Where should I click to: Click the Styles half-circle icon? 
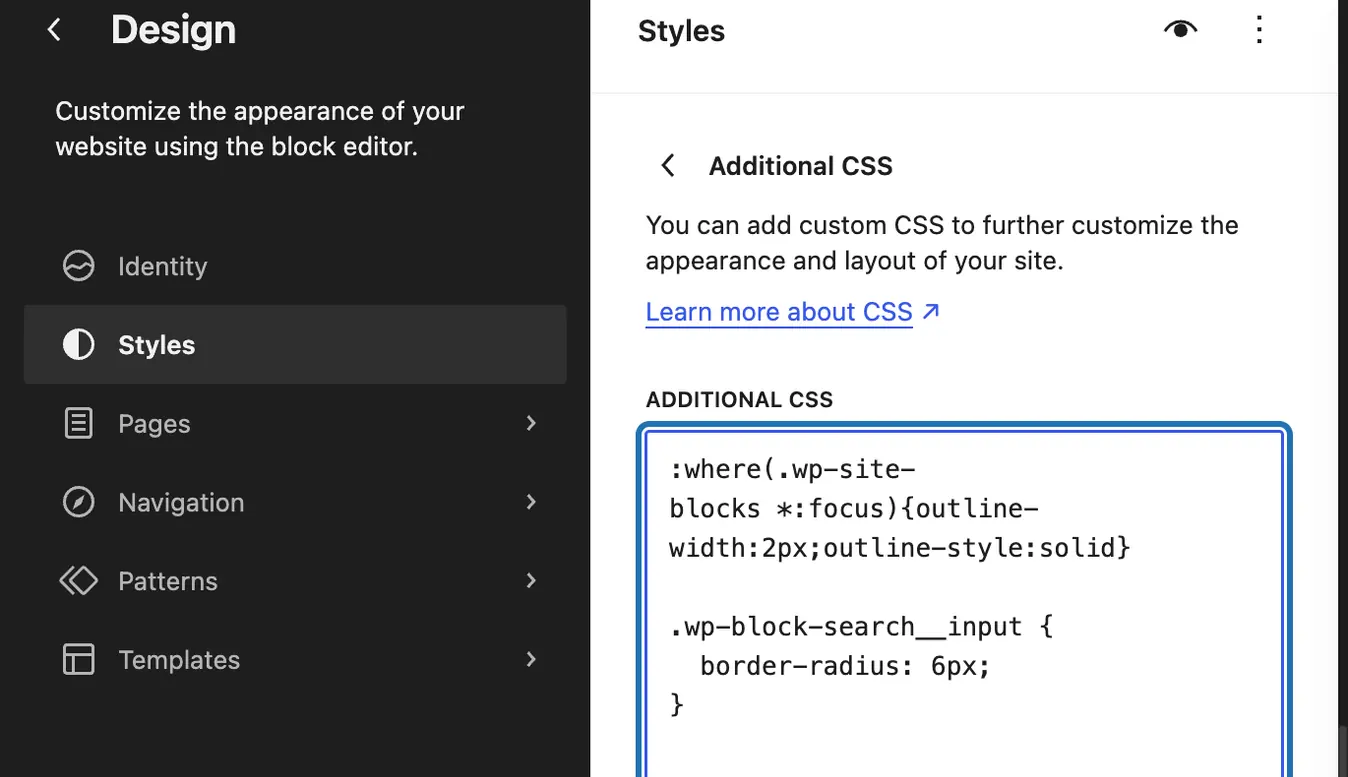pos(78,345)
